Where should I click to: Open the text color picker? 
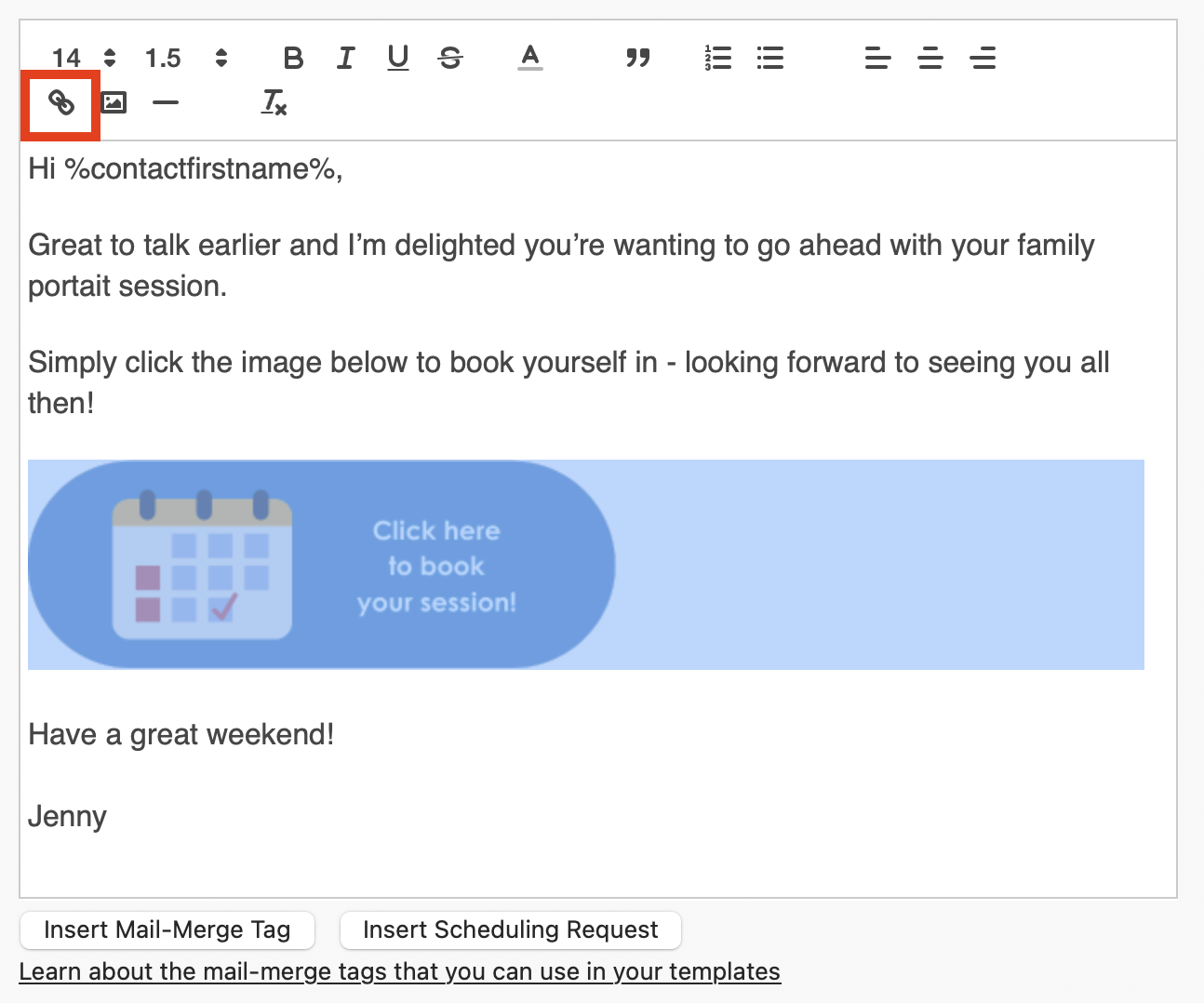click(530, 58)
